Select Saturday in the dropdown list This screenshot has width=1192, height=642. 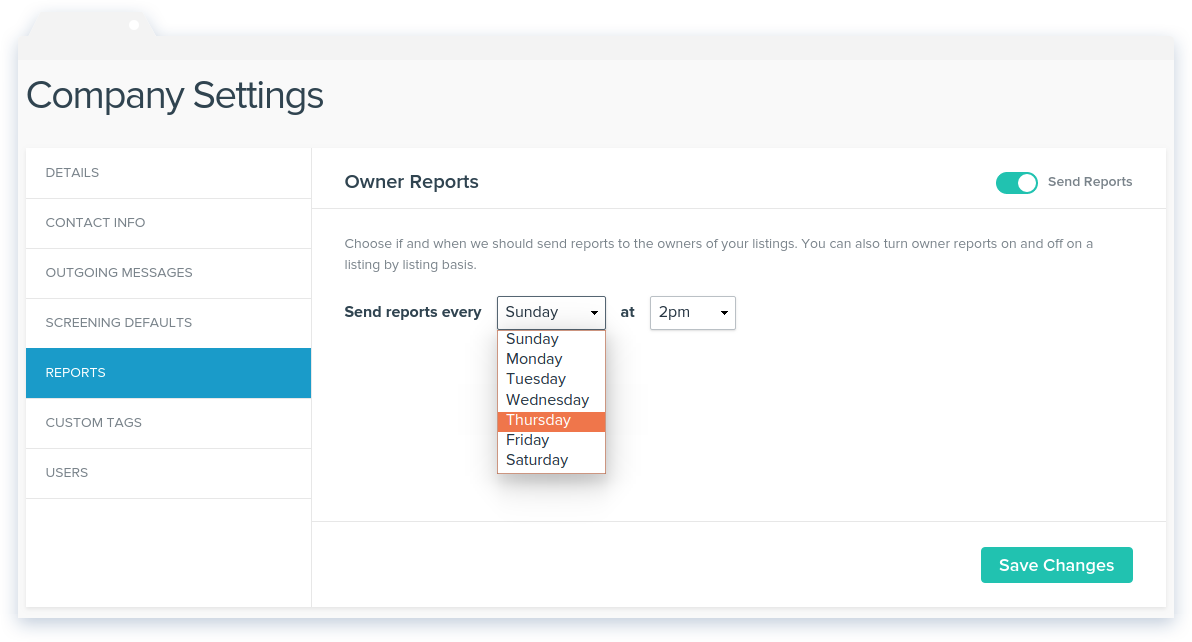551,460
